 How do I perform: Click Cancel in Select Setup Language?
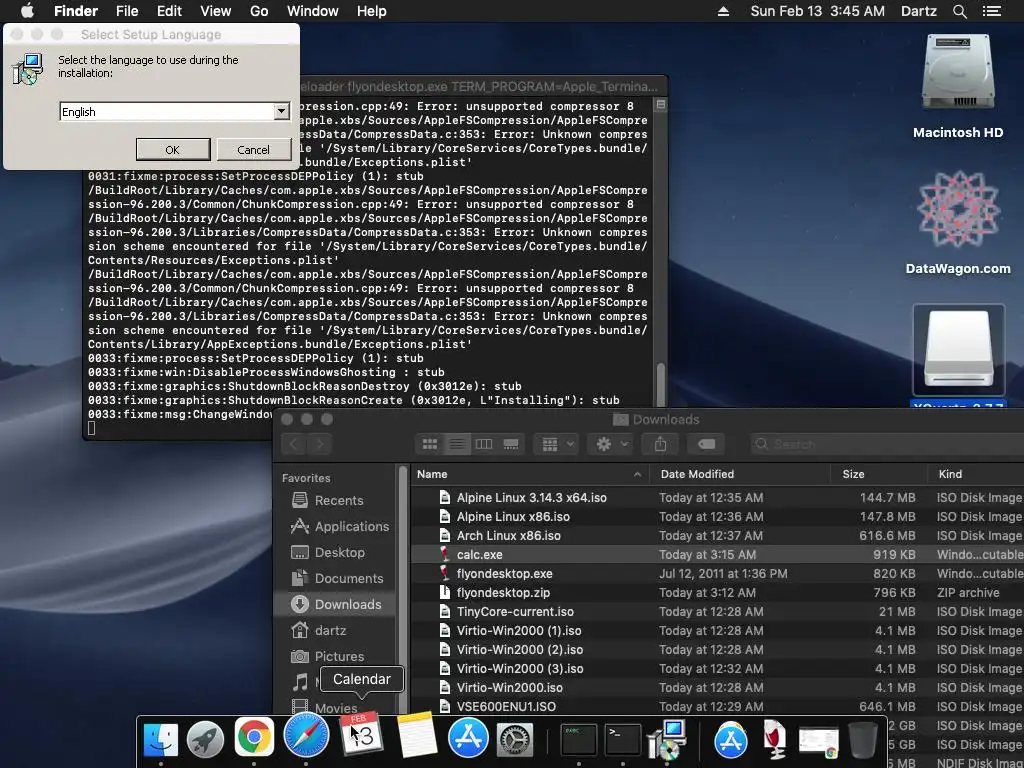coord(253,150)
